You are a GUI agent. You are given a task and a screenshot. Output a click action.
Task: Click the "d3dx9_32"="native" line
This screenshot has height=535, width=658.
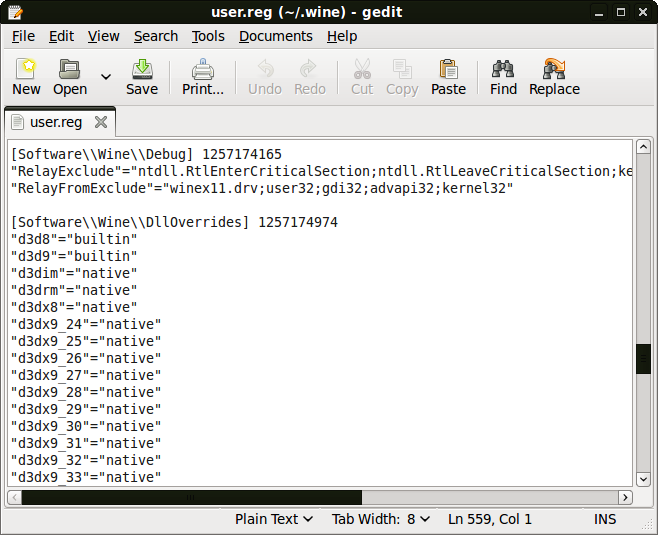tap(86, 460)
